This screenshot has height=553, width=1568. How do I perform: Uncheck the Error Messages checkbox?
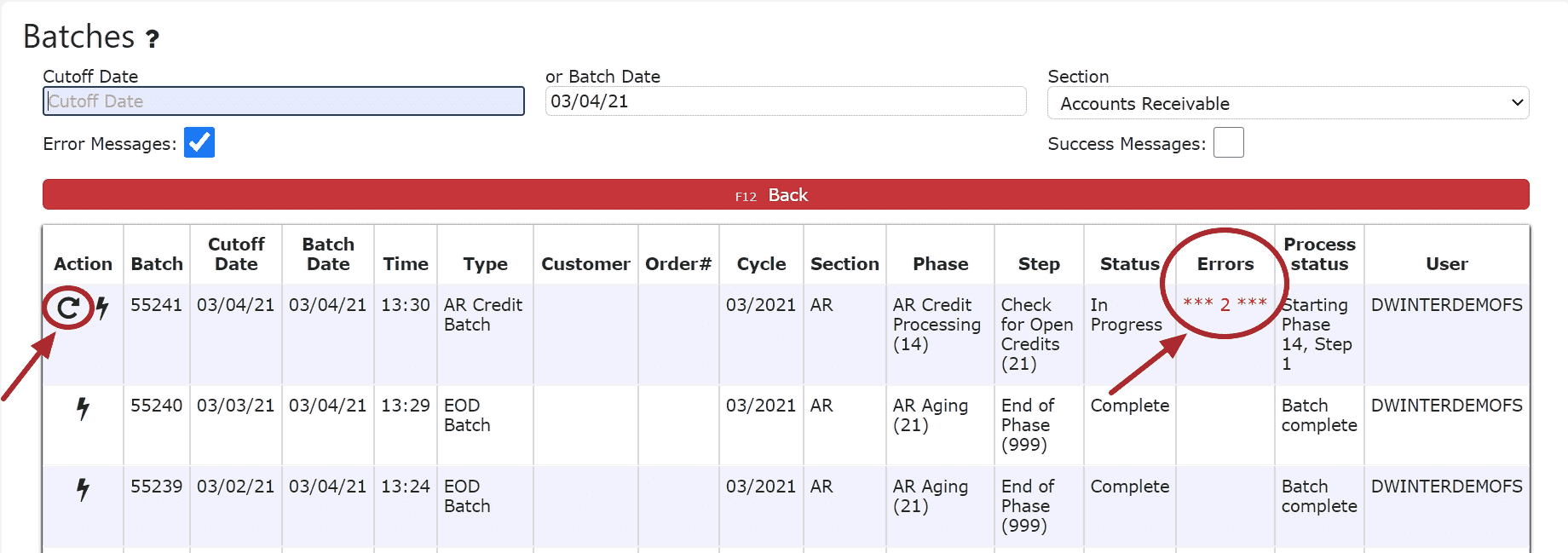(x=199, y=142)
